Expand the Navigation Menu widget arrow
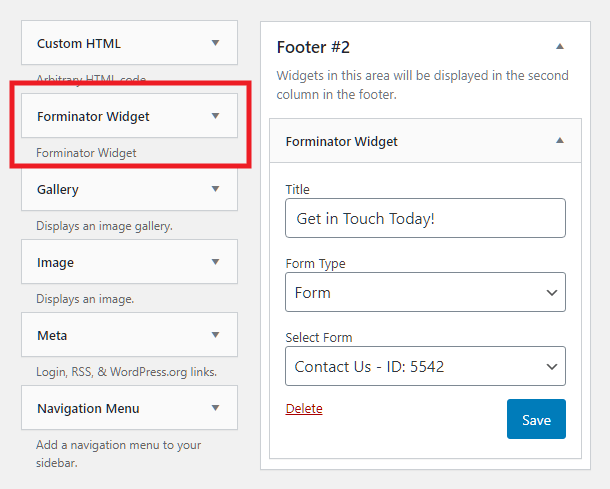Screen dimensions: 610x489 [215, 408]
